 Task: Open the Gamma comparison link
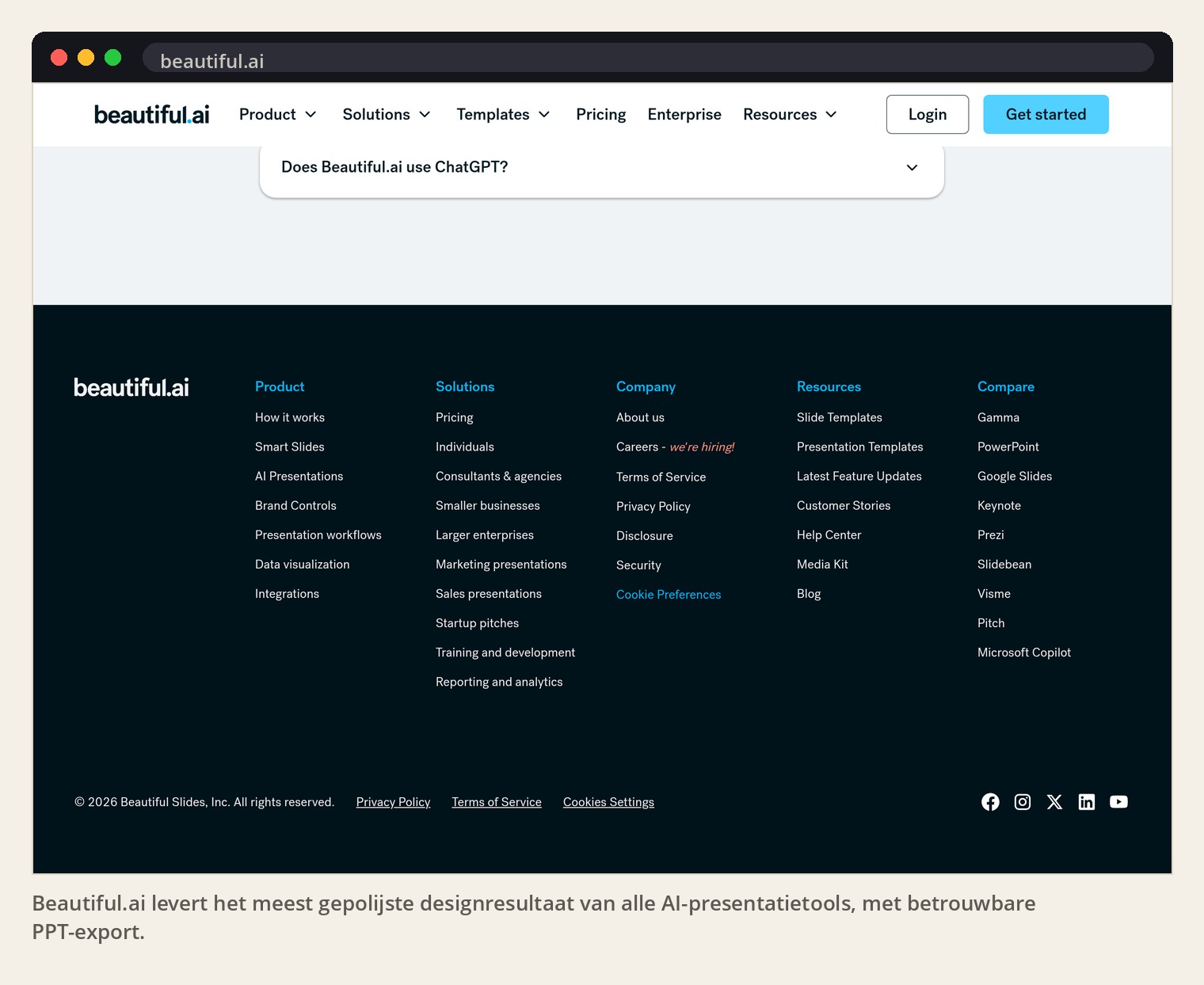point(998,417)
